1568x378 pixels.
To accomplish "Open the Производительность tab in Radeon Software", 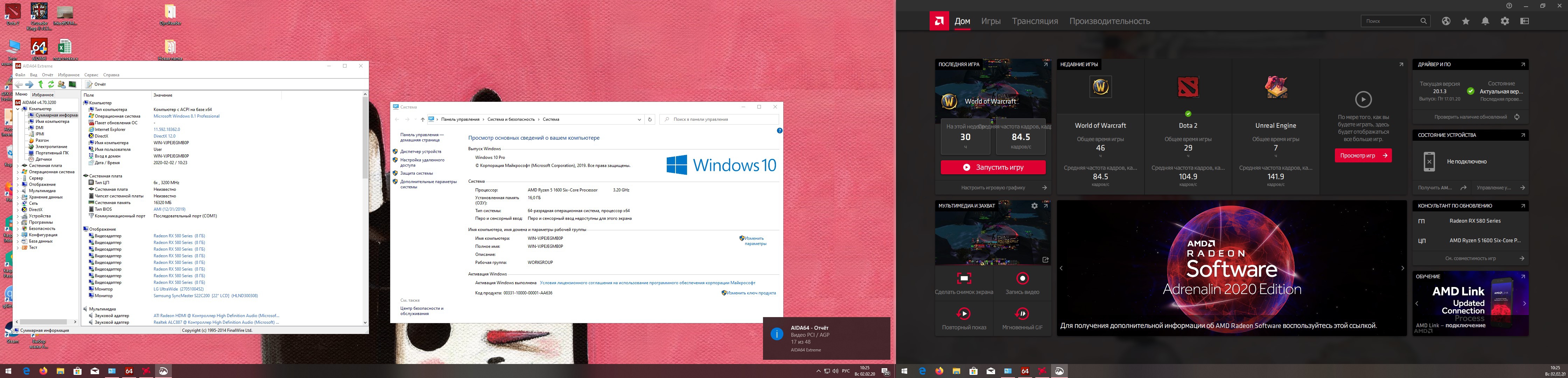I will pyautogui.click(x=1109, y=21).
